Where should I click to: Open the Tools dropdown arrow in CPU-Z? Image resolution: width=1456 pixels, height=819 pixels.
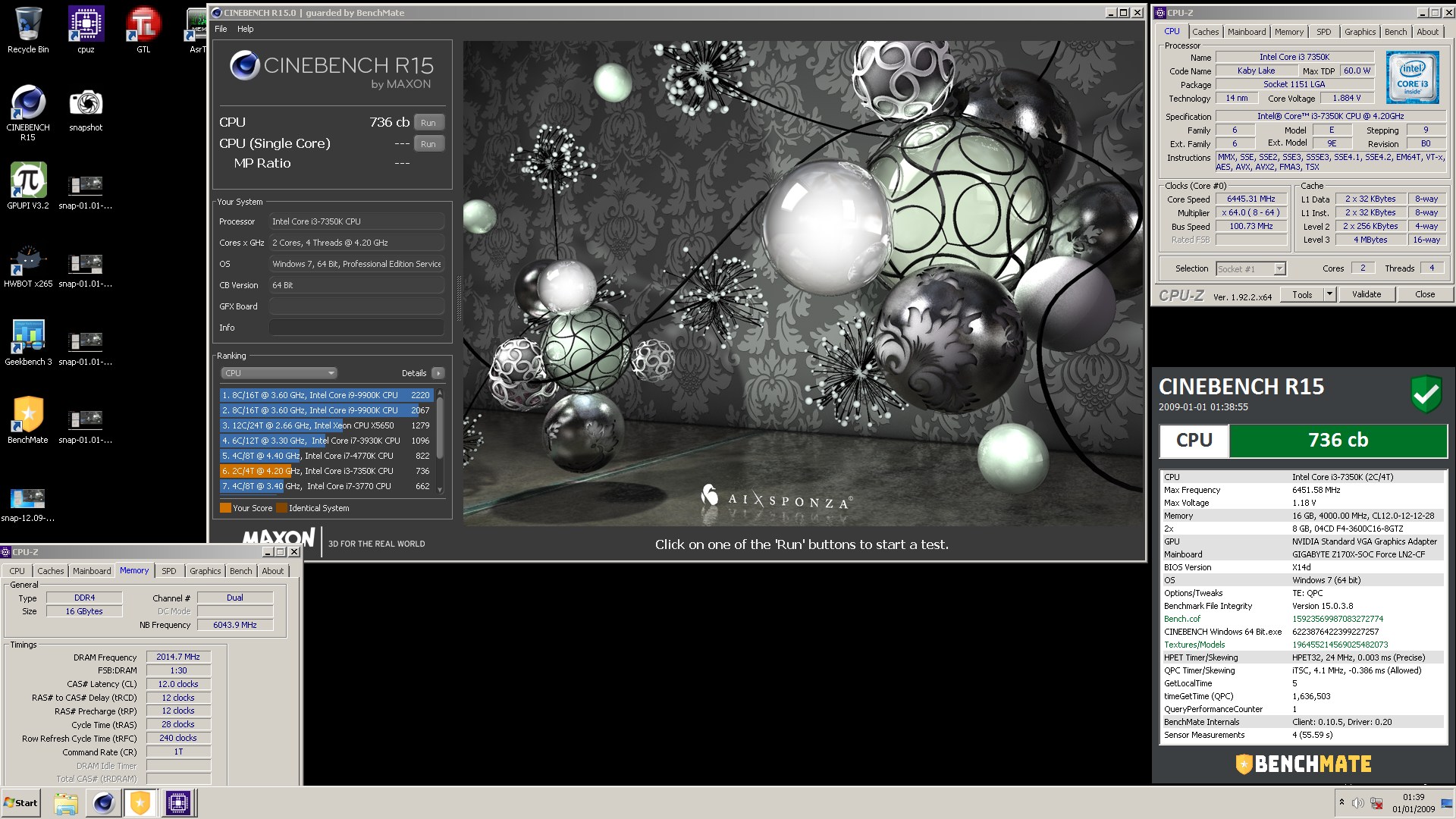[x=1329, y=294]
